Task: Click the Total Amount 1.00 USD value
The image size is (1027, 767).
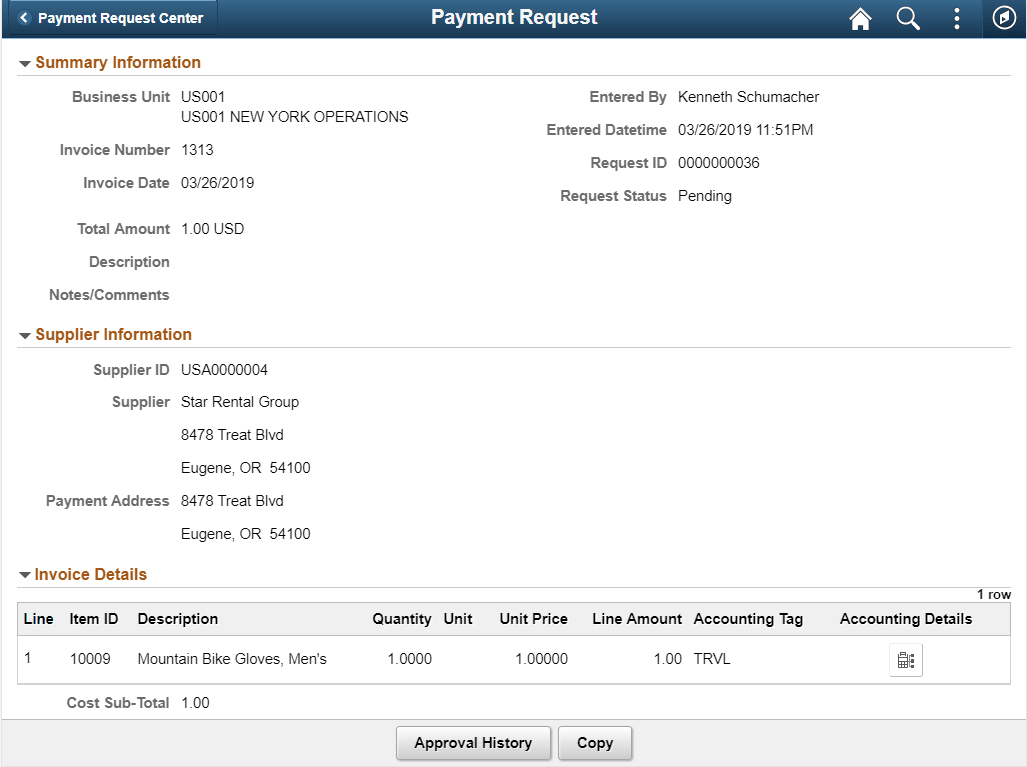Action: click(210, 228)
